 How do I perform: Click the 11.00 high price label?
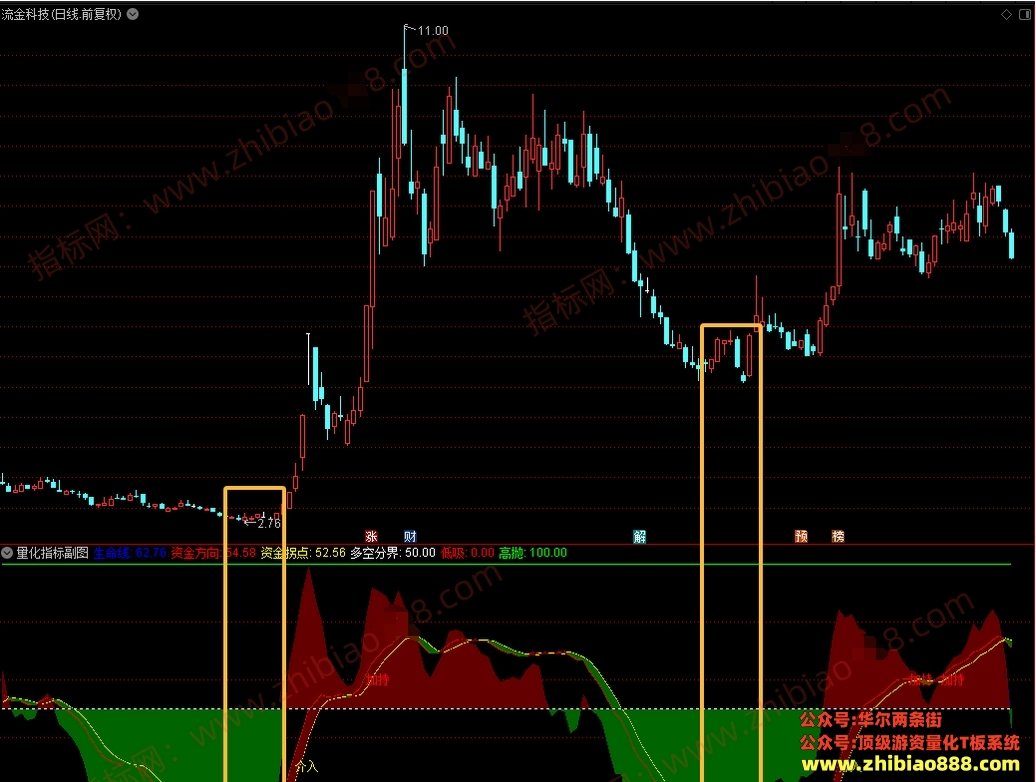pos(433,30)
